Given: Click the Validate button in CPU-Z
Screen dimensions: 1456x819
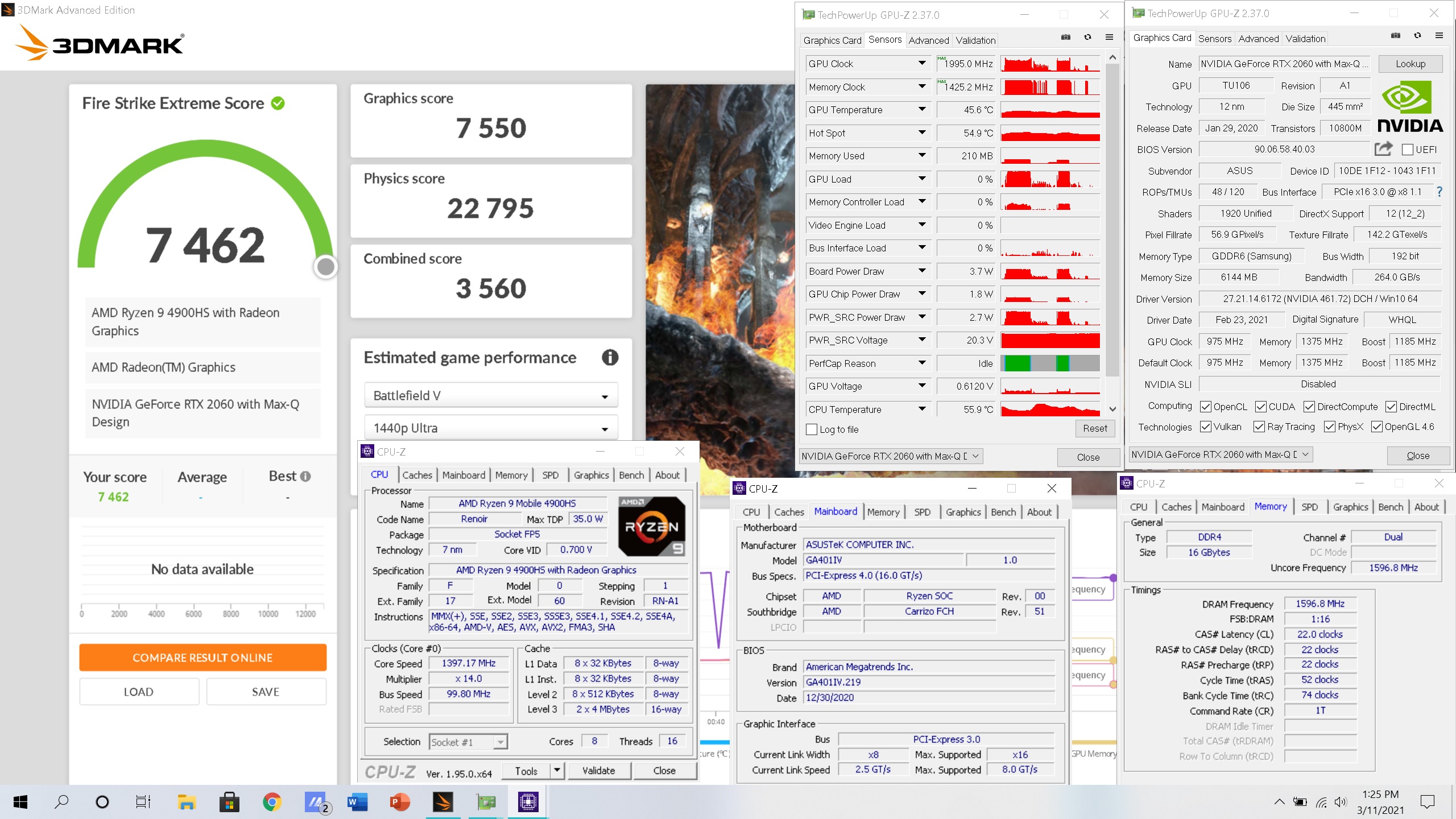Looking at the screenshot, I should (x=598, y=771).
